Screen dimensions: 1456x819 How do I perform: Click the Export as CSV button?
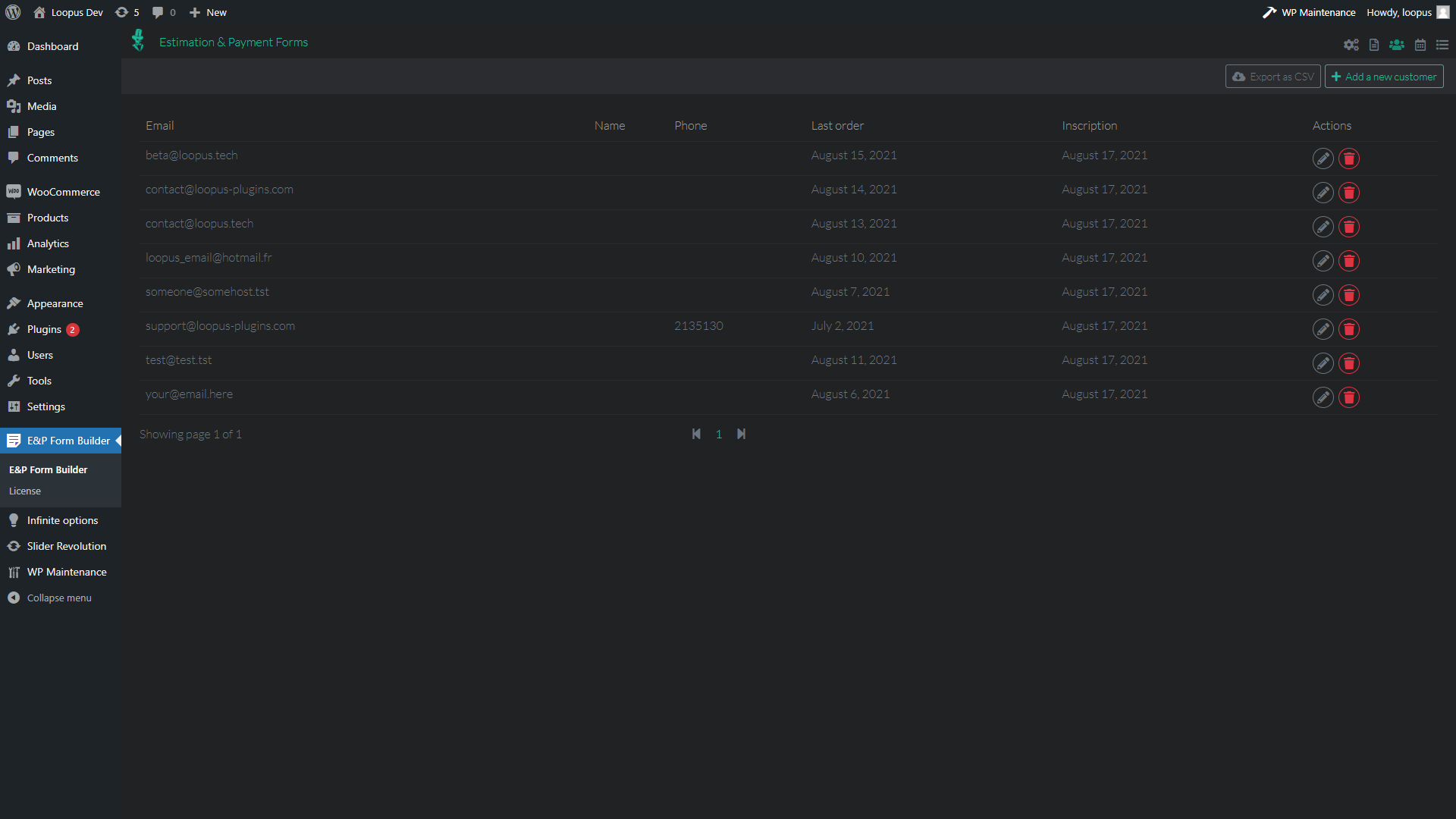[1272, 77]
